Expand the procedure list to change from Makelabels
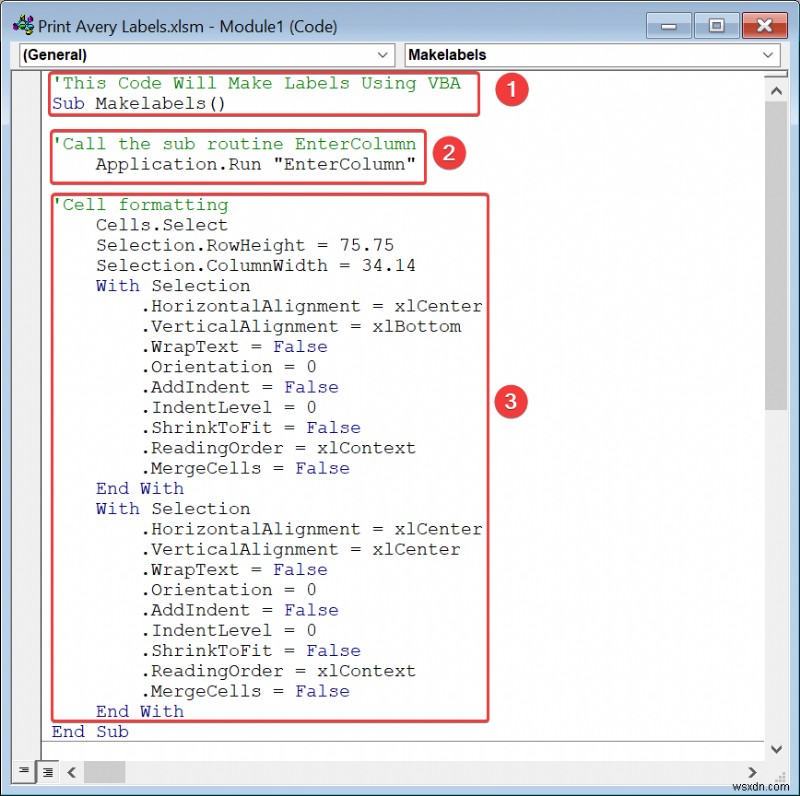Screen dimensions: 800x796 pyautogui.click(x=768, y=55)
